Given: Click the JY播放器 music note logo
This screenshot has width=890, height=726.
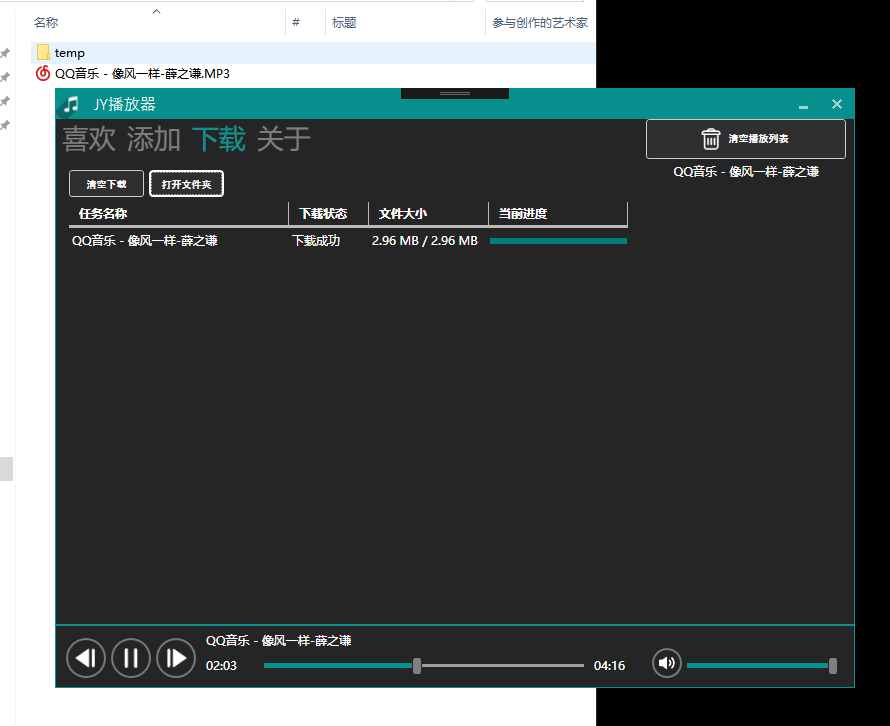Looking at the screenshot, I should coord(71,104).
